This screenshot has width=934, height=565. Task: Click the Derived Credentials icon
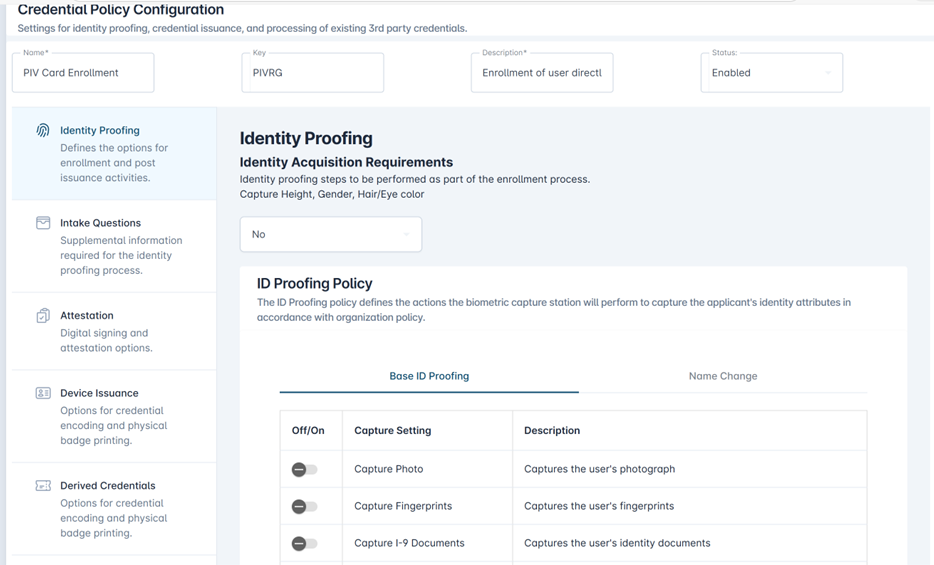[x=43, y=486]
